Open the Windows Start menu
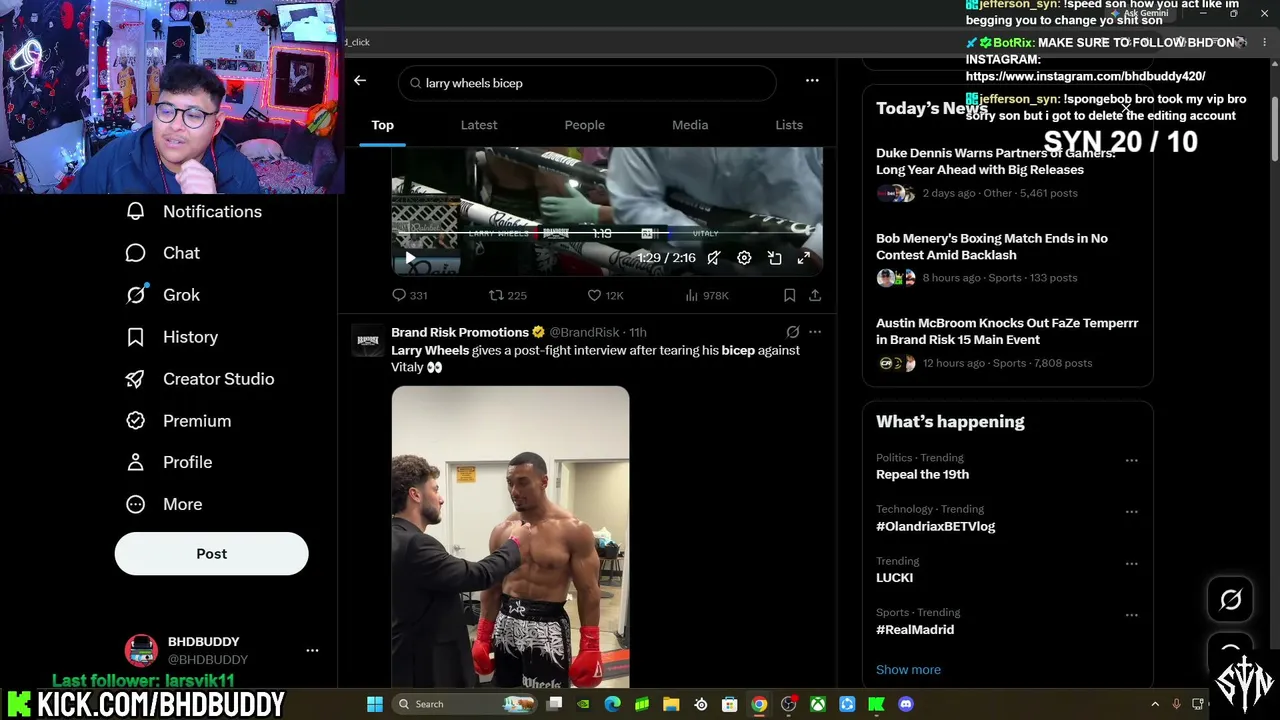 (374, 704)
